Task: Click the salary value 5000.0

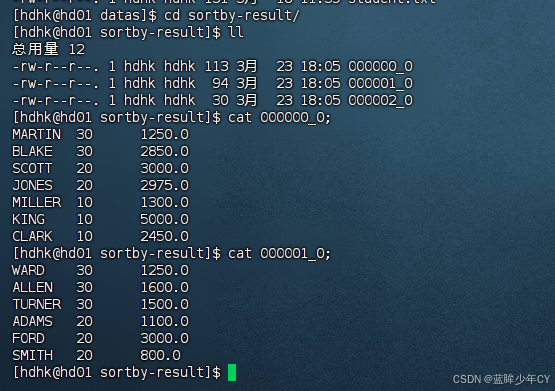Action: tap(165, 219)
